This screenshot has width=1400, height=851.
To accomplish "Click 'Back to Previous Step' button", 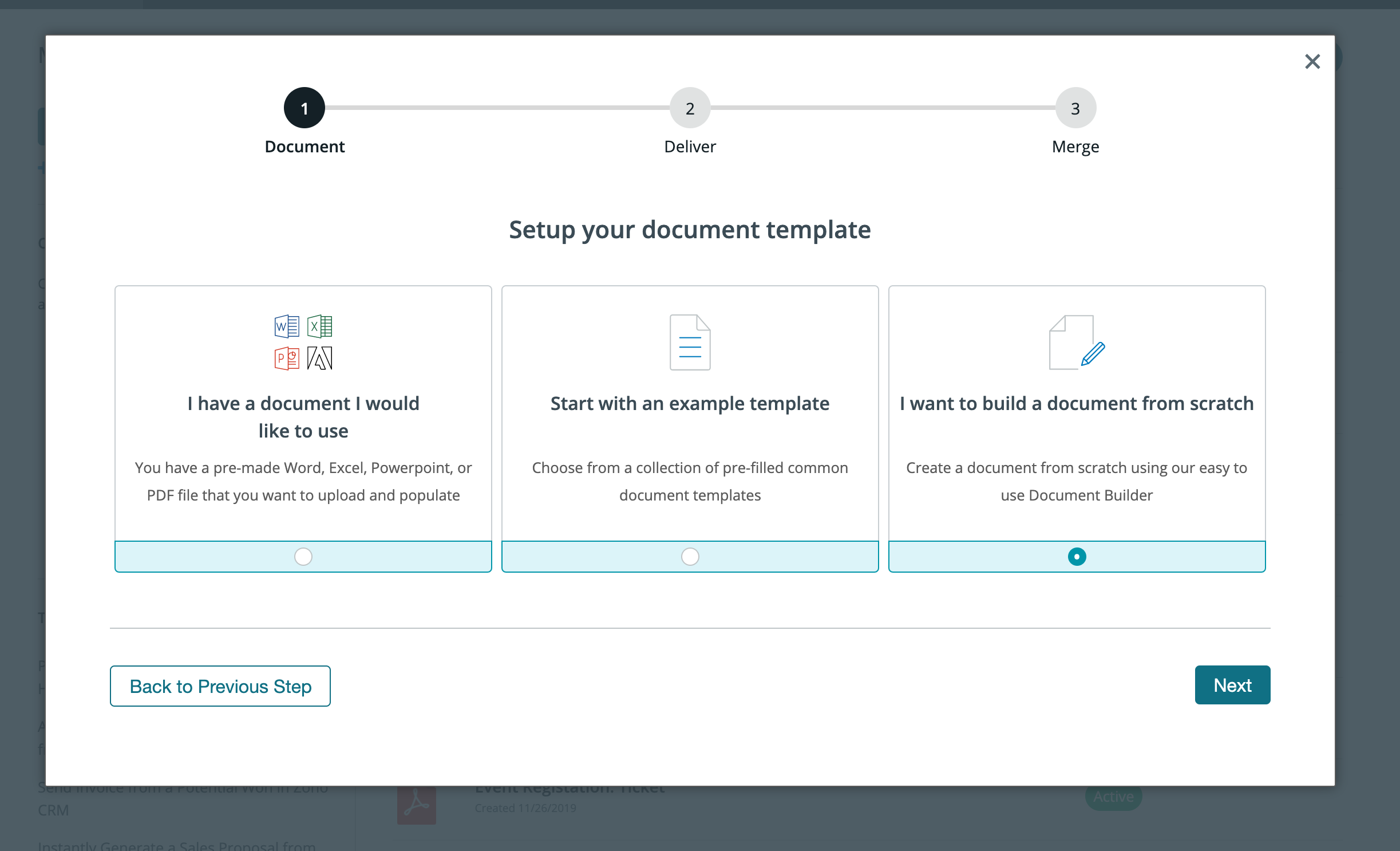I will click(220, 685).
